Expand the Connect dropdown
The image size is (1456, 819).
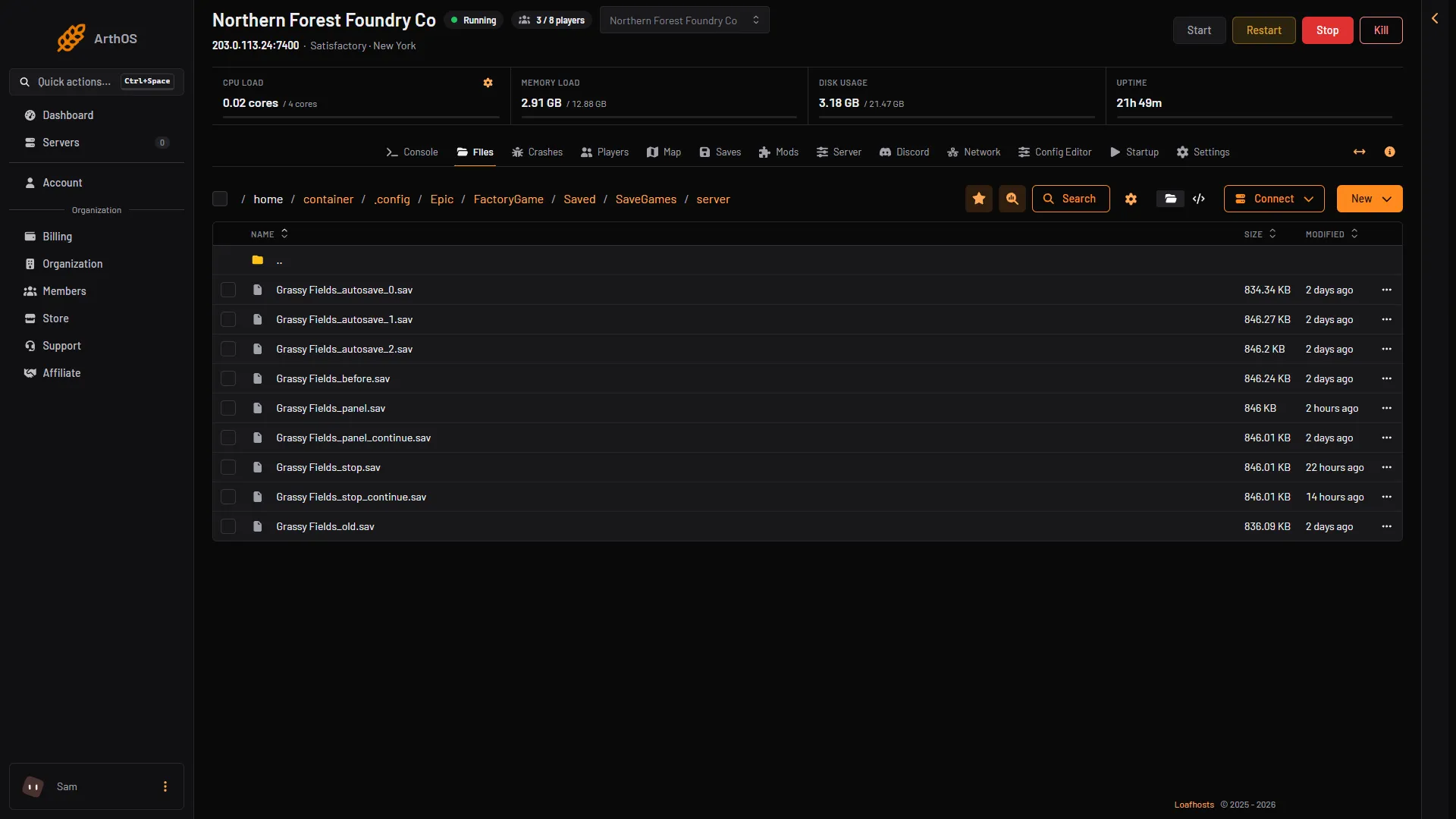(1274, 199)
